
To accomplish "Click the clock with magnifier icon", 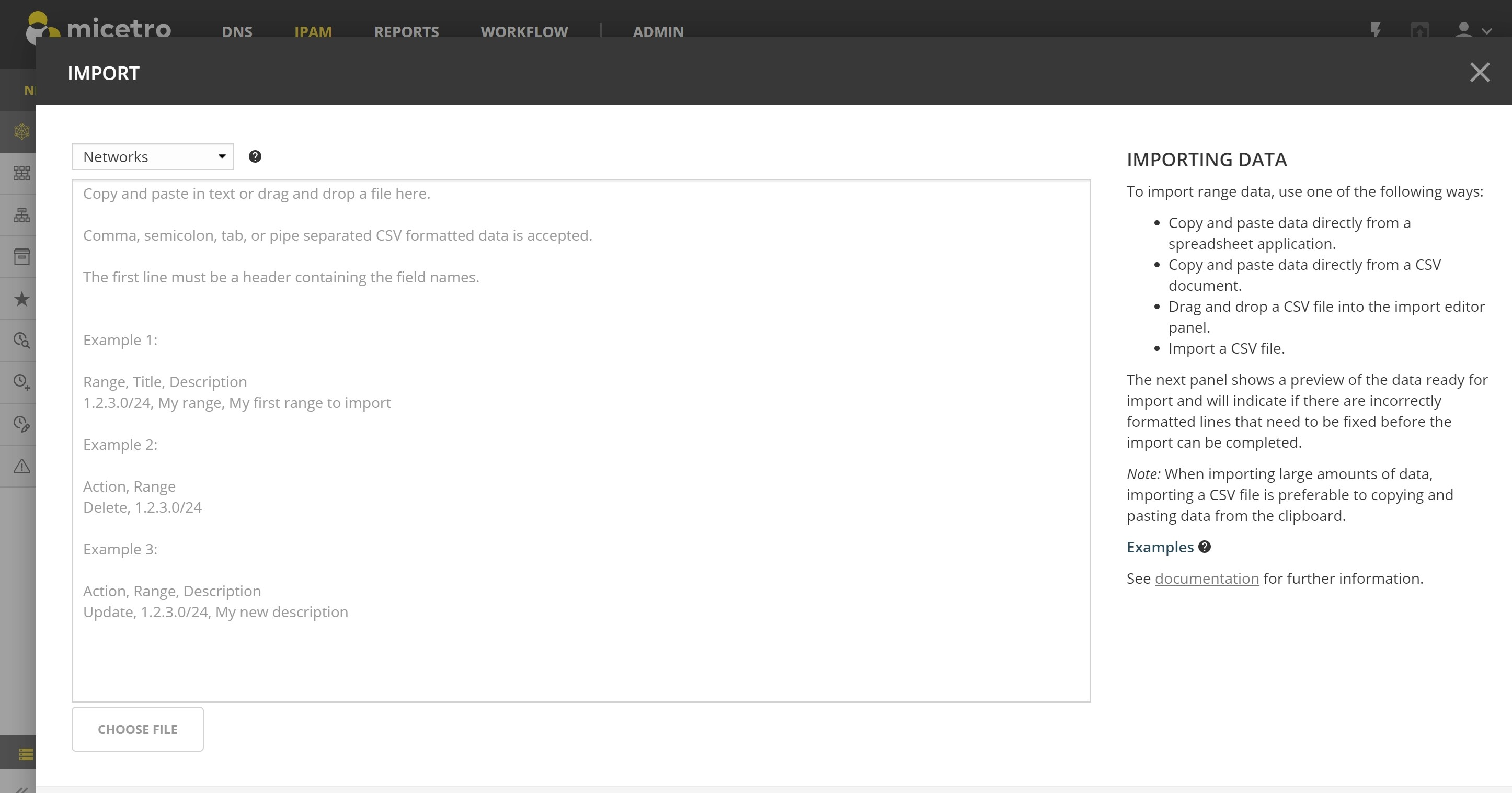I will pos(21,341).
